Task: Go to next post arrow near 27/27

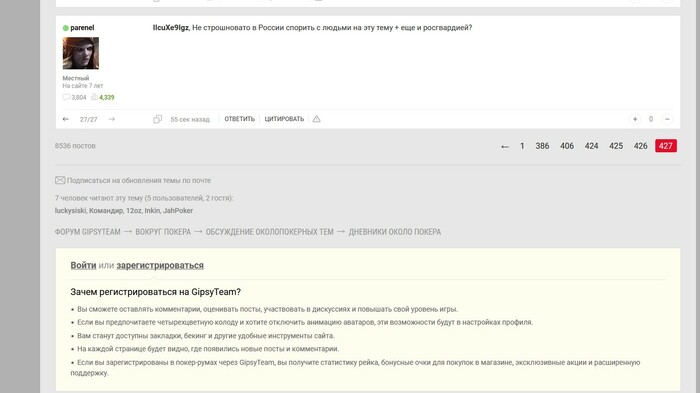Action: click(x=112, y=119)
